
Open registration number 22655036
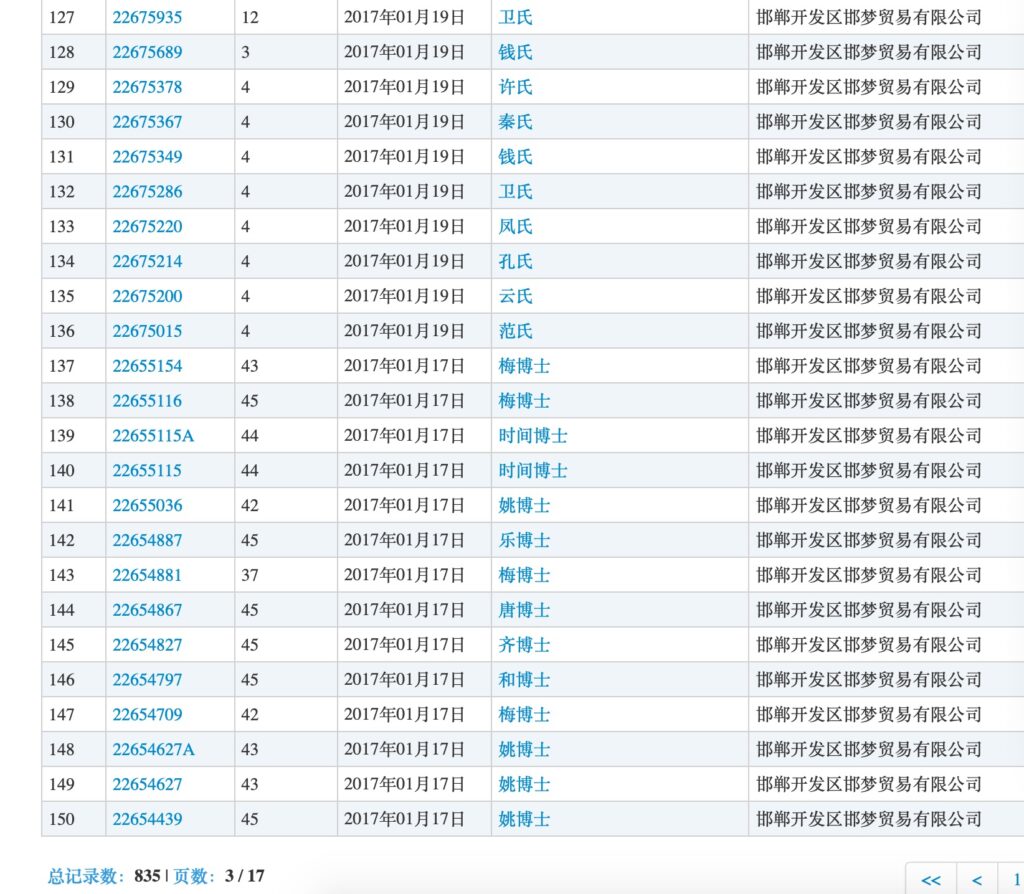147,505
